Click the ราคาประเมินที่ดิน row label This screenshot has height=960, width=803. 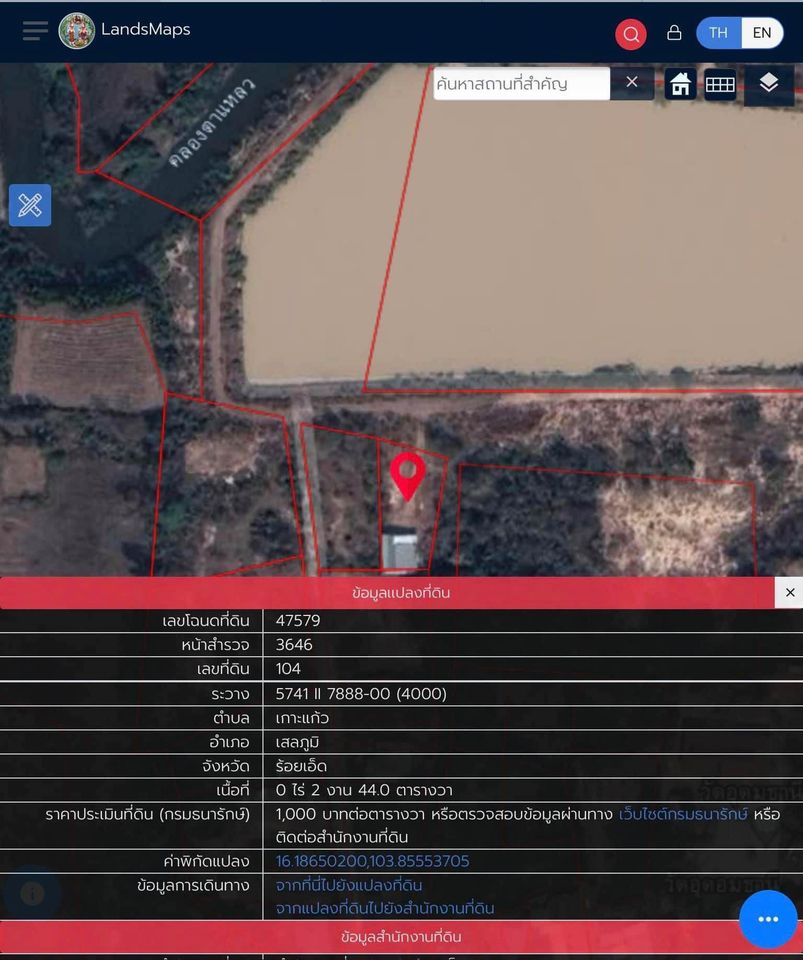[x=148, y=814]
